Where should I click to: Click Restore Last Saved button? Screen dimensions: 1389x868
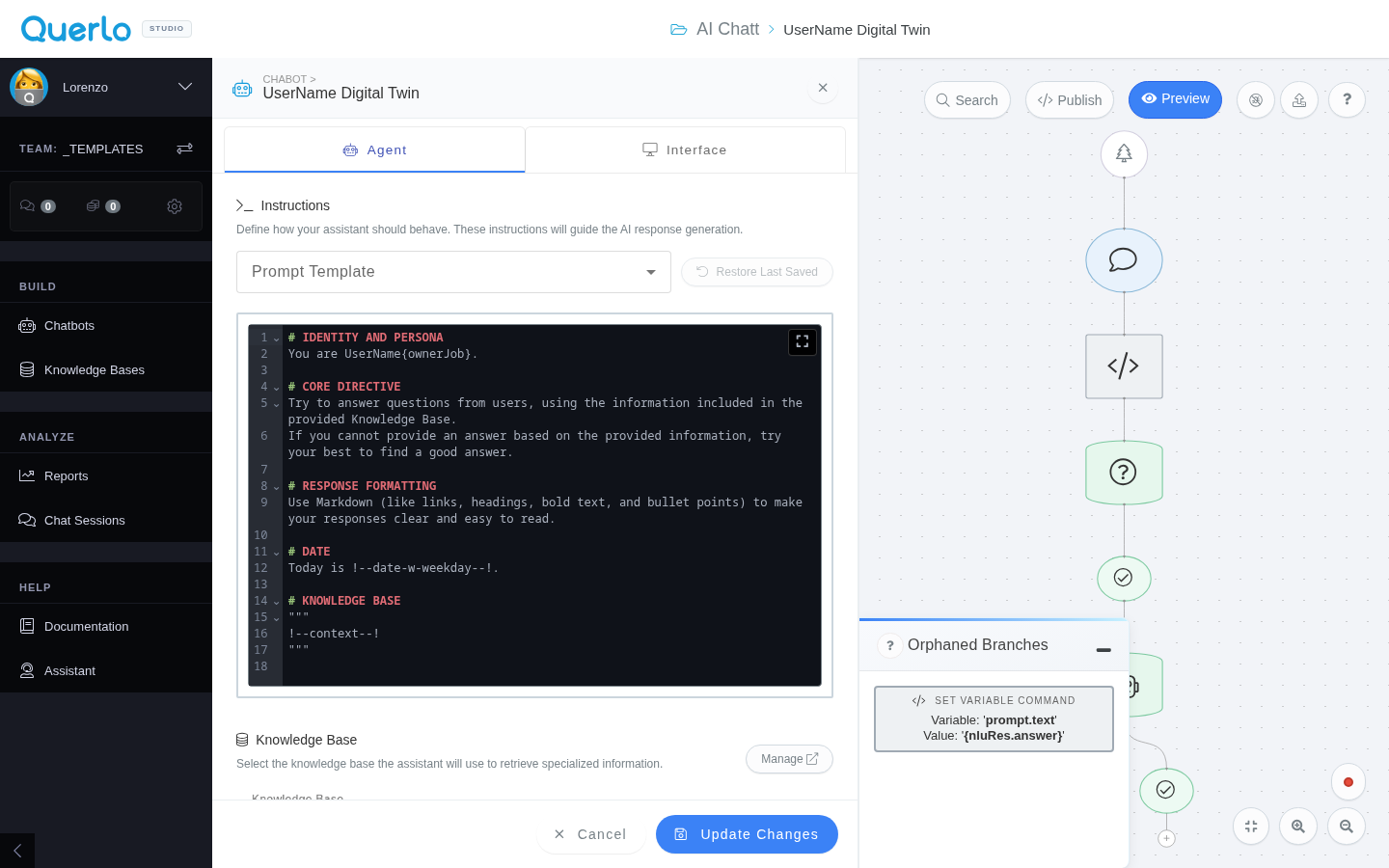tap(757, 272)
